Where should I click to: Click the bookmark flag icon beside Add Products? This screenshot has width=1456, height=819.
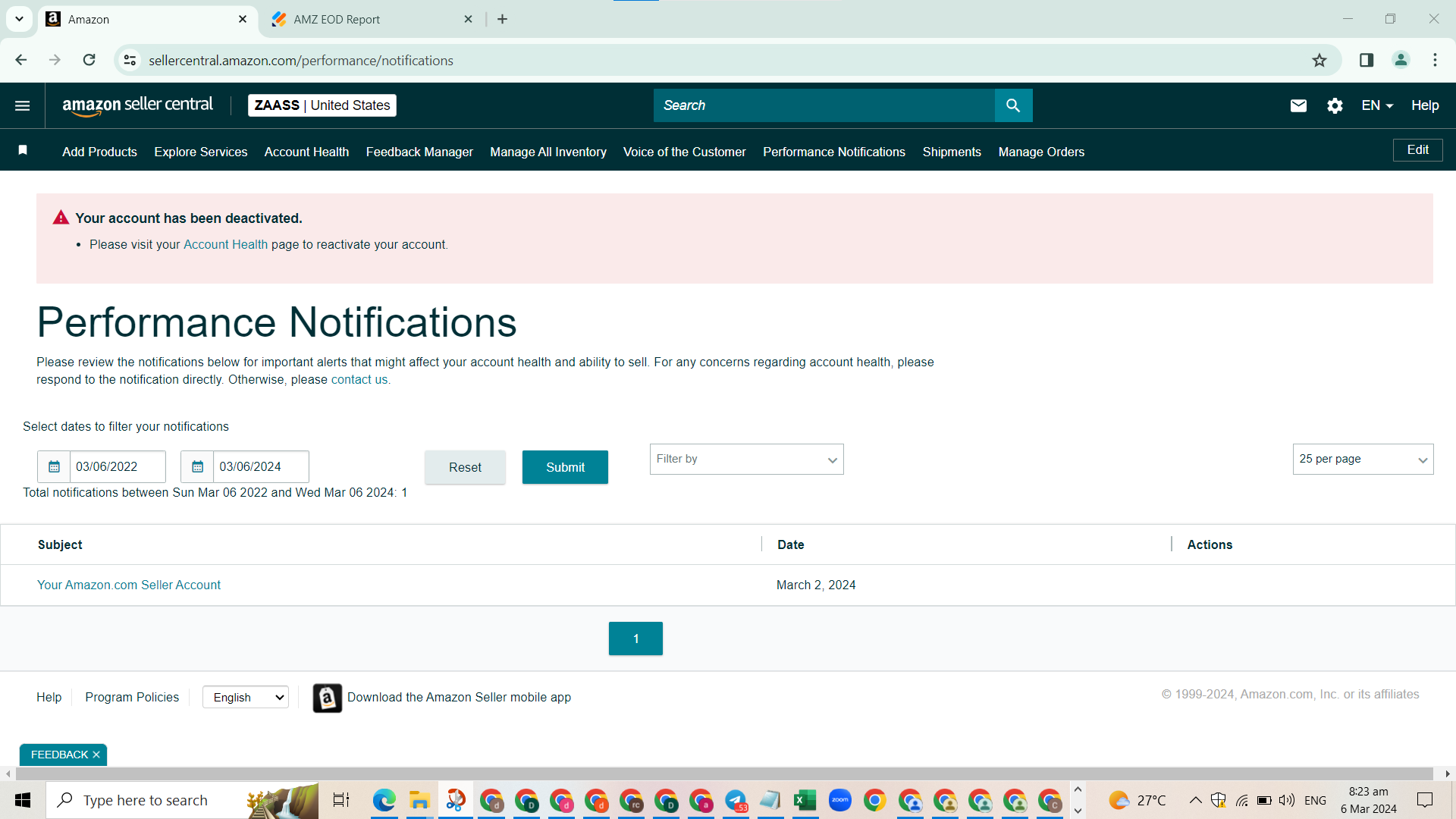23,150
